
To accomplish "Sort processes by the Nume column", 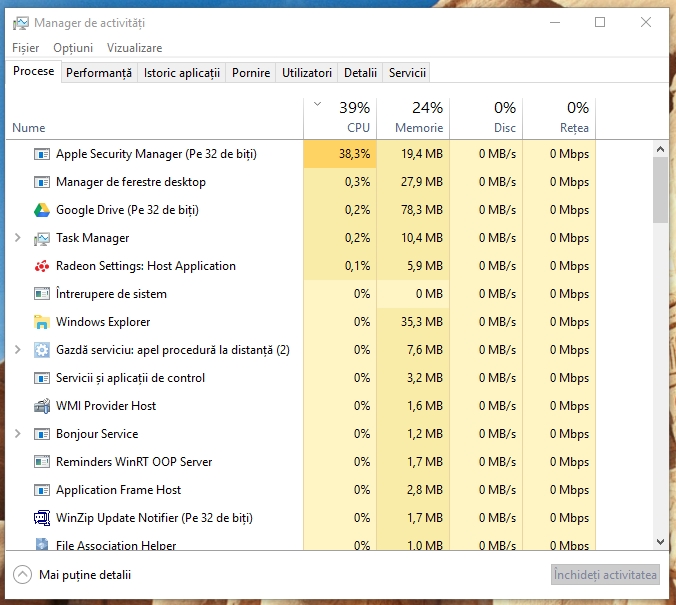I will 28,128.
